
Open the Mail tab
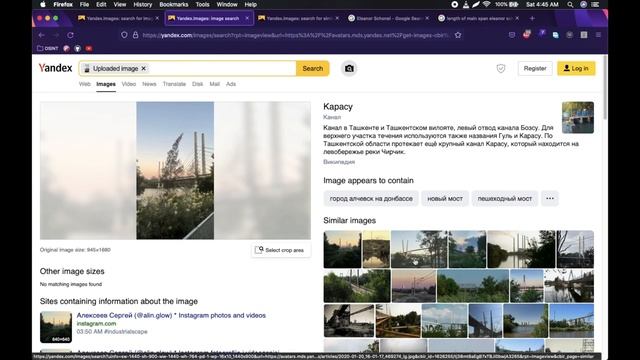[214, 84]
